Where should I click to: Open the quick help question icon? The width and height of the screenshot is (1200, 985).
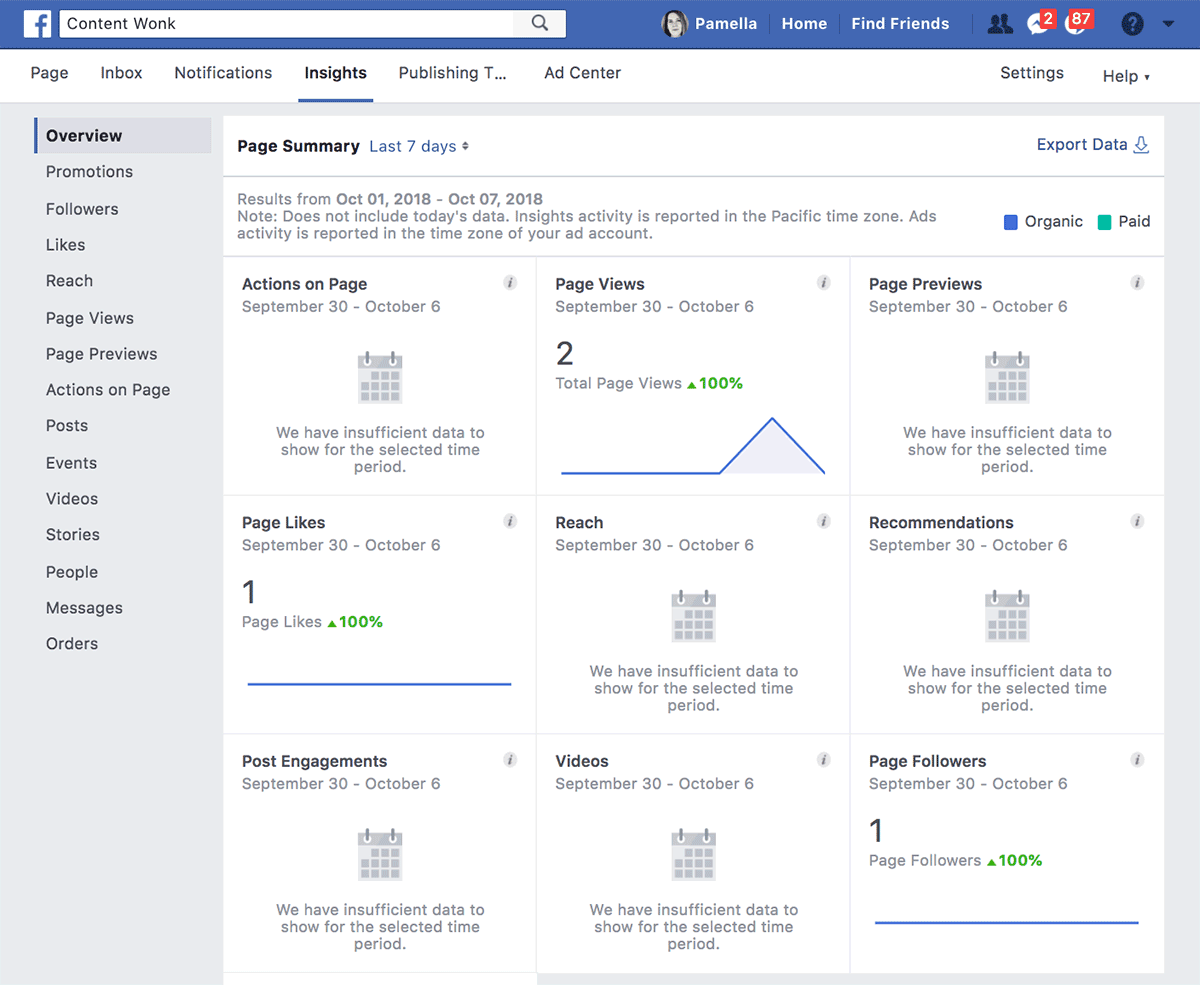click(x=1132, y=24)
